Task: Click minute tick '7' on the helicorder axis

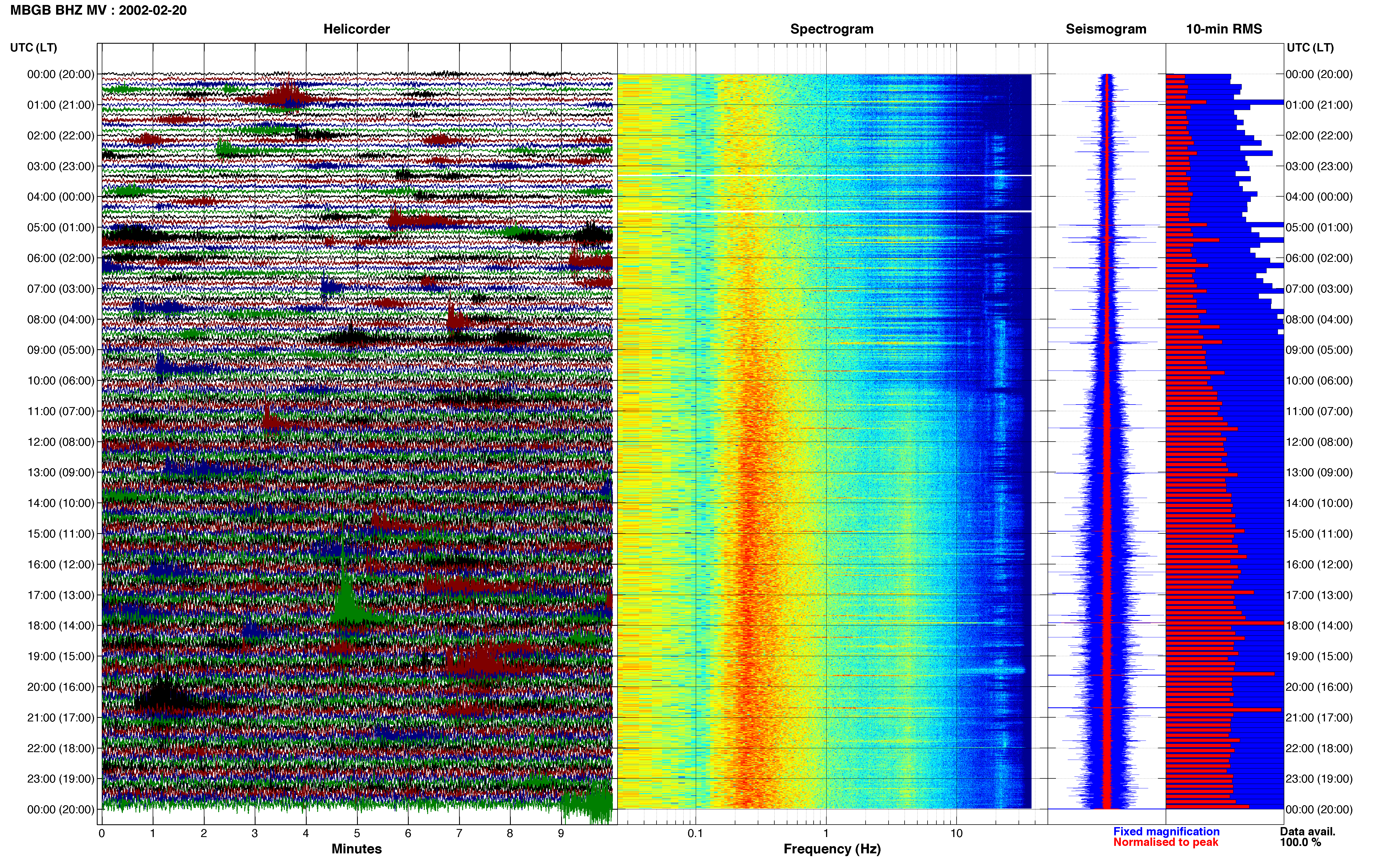Action: coord(459,833)
